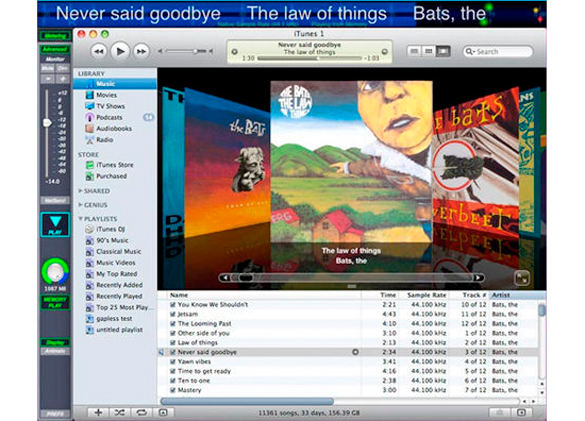Click the Cover Flow left arrow

pos(225,278)
